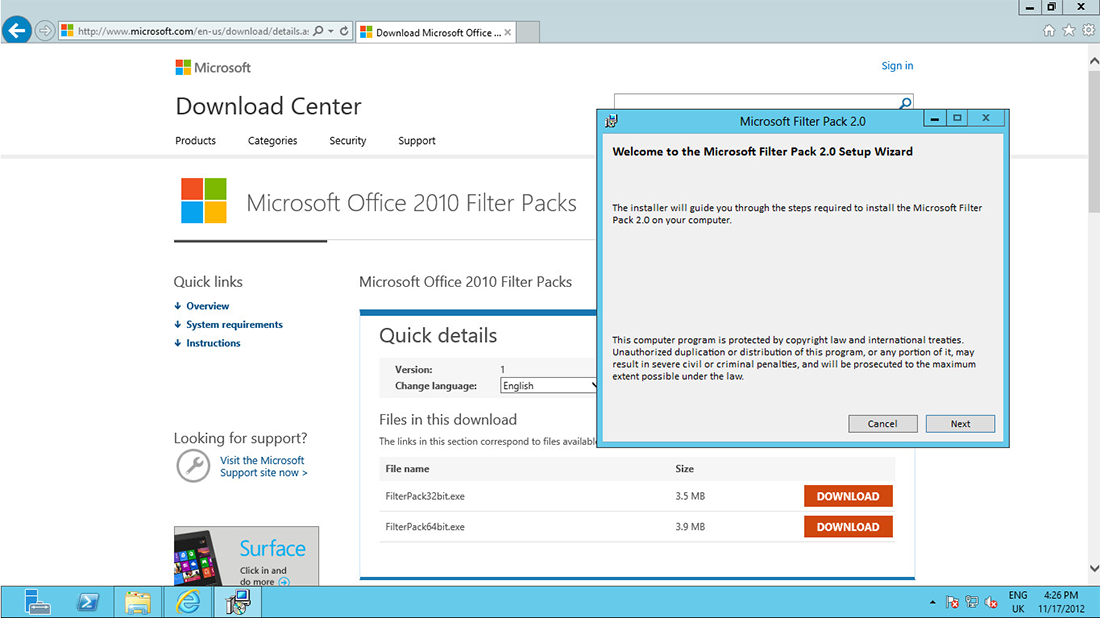The height and width of the screenshot is (618, 1100).
Task: Click the browser address bar URL
Action: [x=193, y=31]
